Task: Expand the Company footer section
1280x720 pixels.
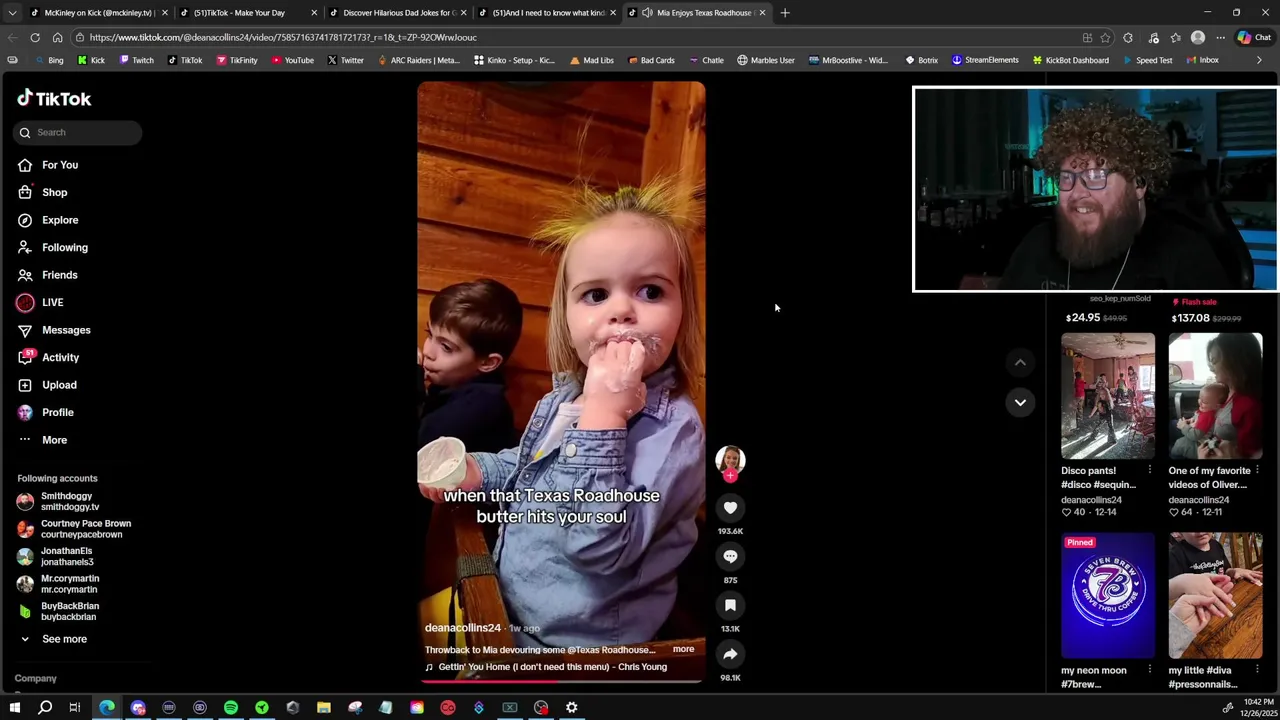Action: click(36, 678)
